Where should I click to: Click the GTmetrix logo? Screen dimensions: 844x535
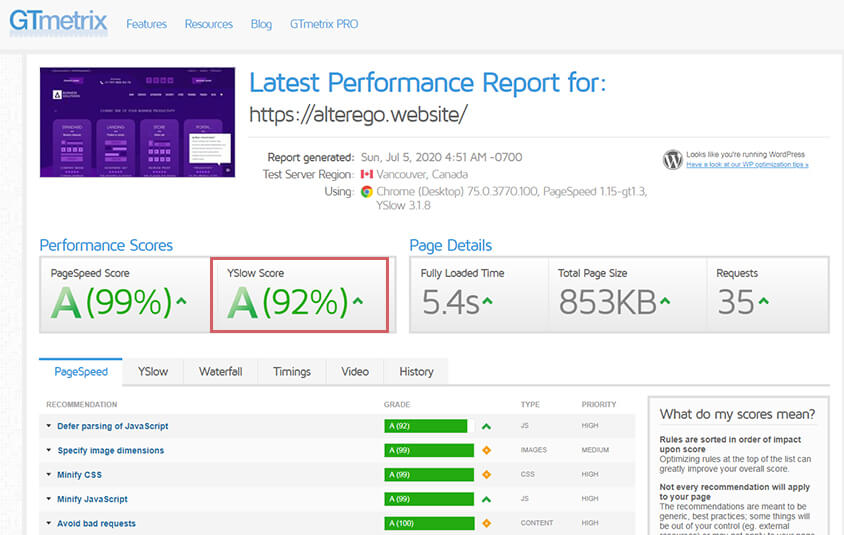click(x=58, y=22)
